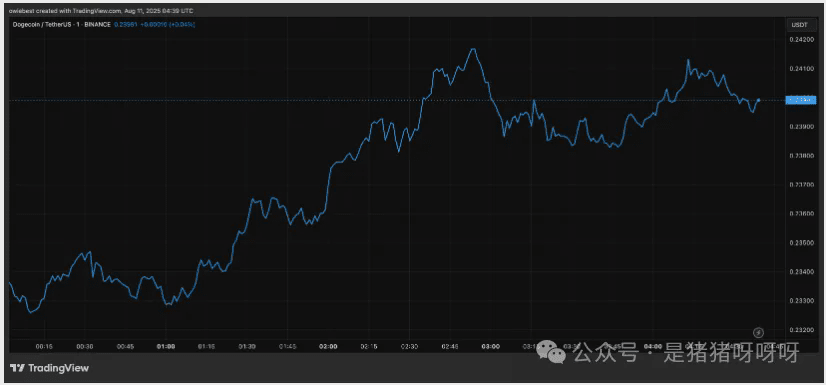Click the 02:45 time axis label
This screenshot has width=826, height=385.
450,347
